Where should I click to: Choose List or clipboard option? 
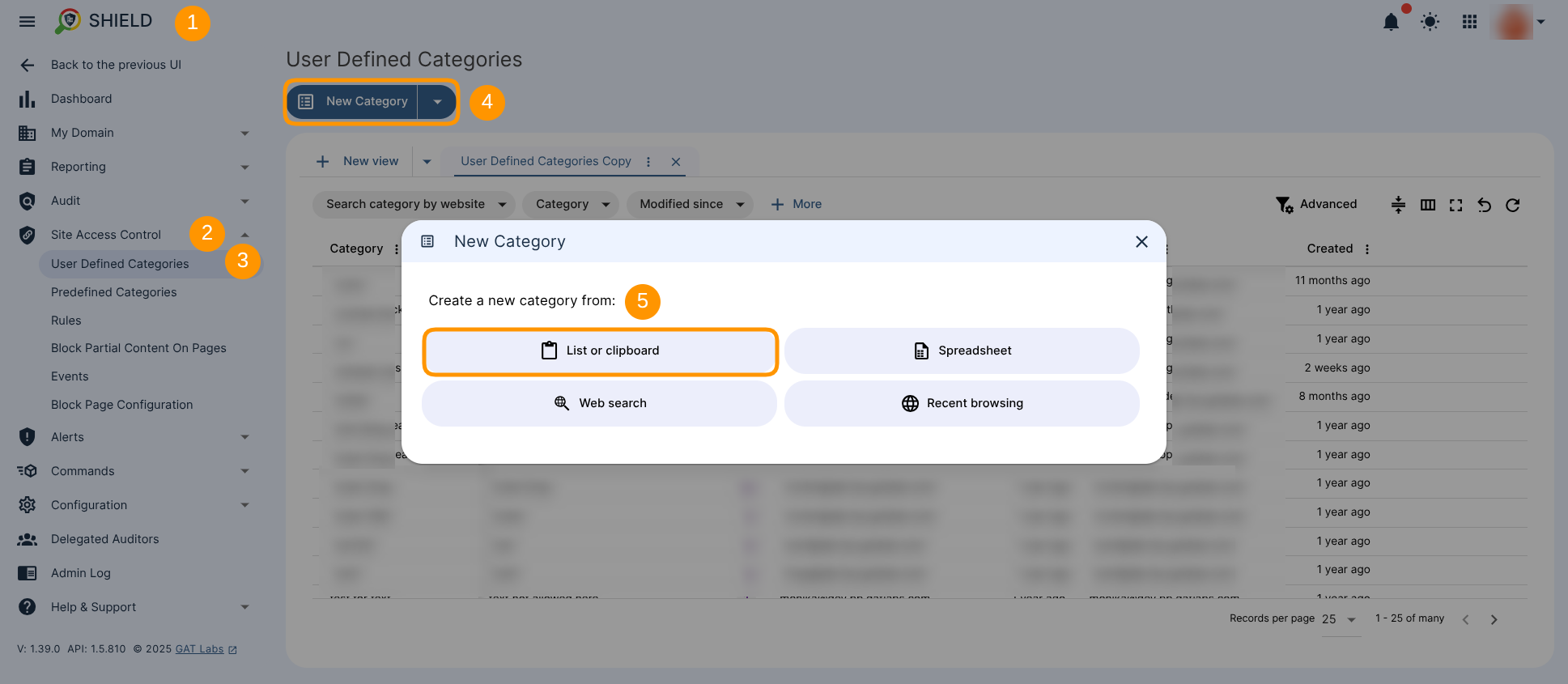pos(600,351)
